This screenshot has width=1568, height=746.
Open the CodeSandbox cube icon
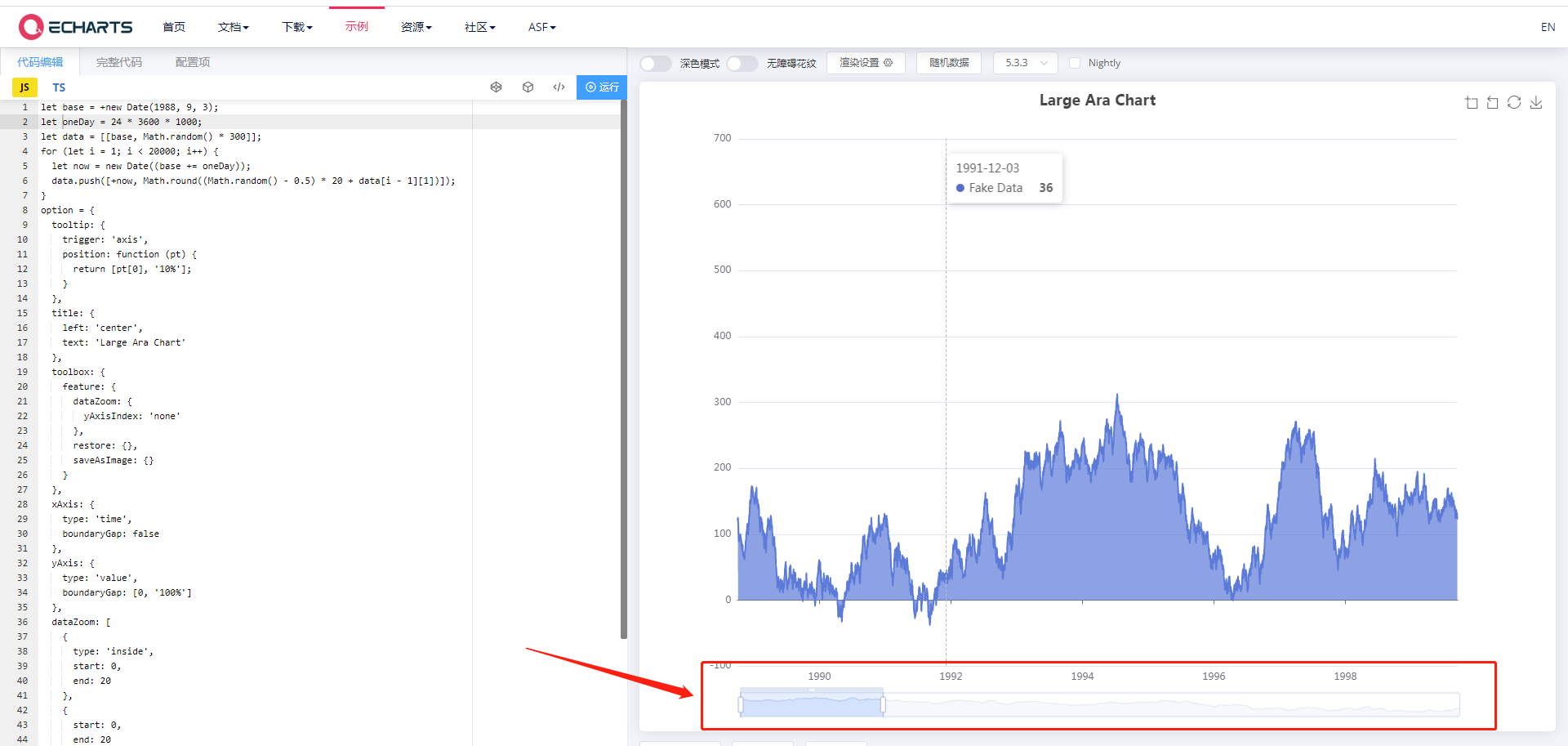pyautogui.click(x=528, y=87)
